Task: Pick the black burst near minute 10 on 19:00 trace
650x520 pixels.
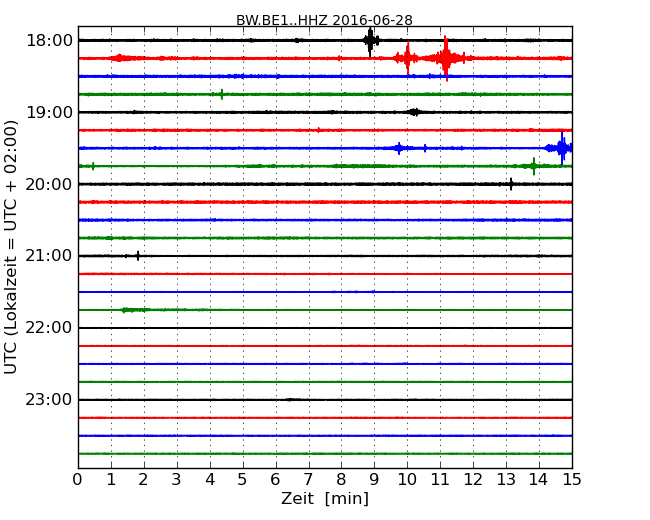Action: click(415, 112)
